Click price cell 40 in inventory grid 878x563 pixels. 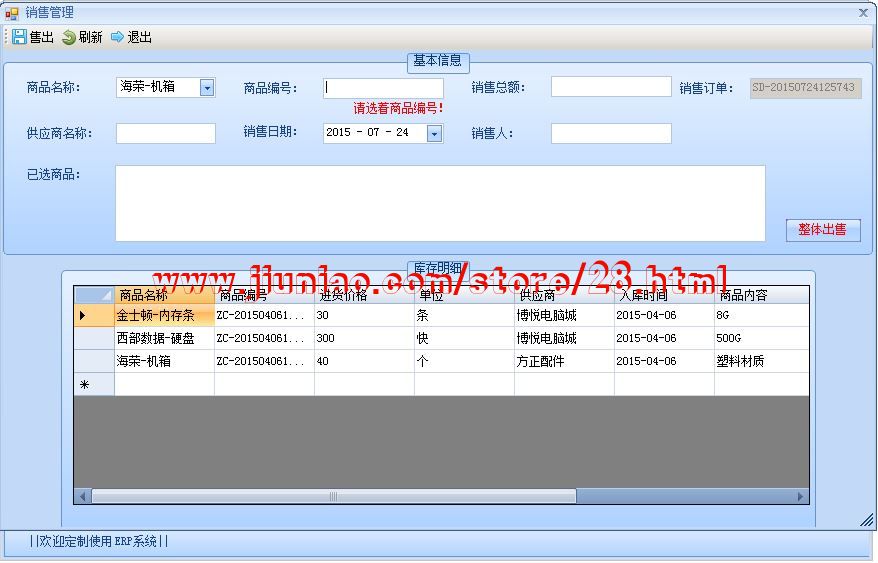click(x=365, y=361)
